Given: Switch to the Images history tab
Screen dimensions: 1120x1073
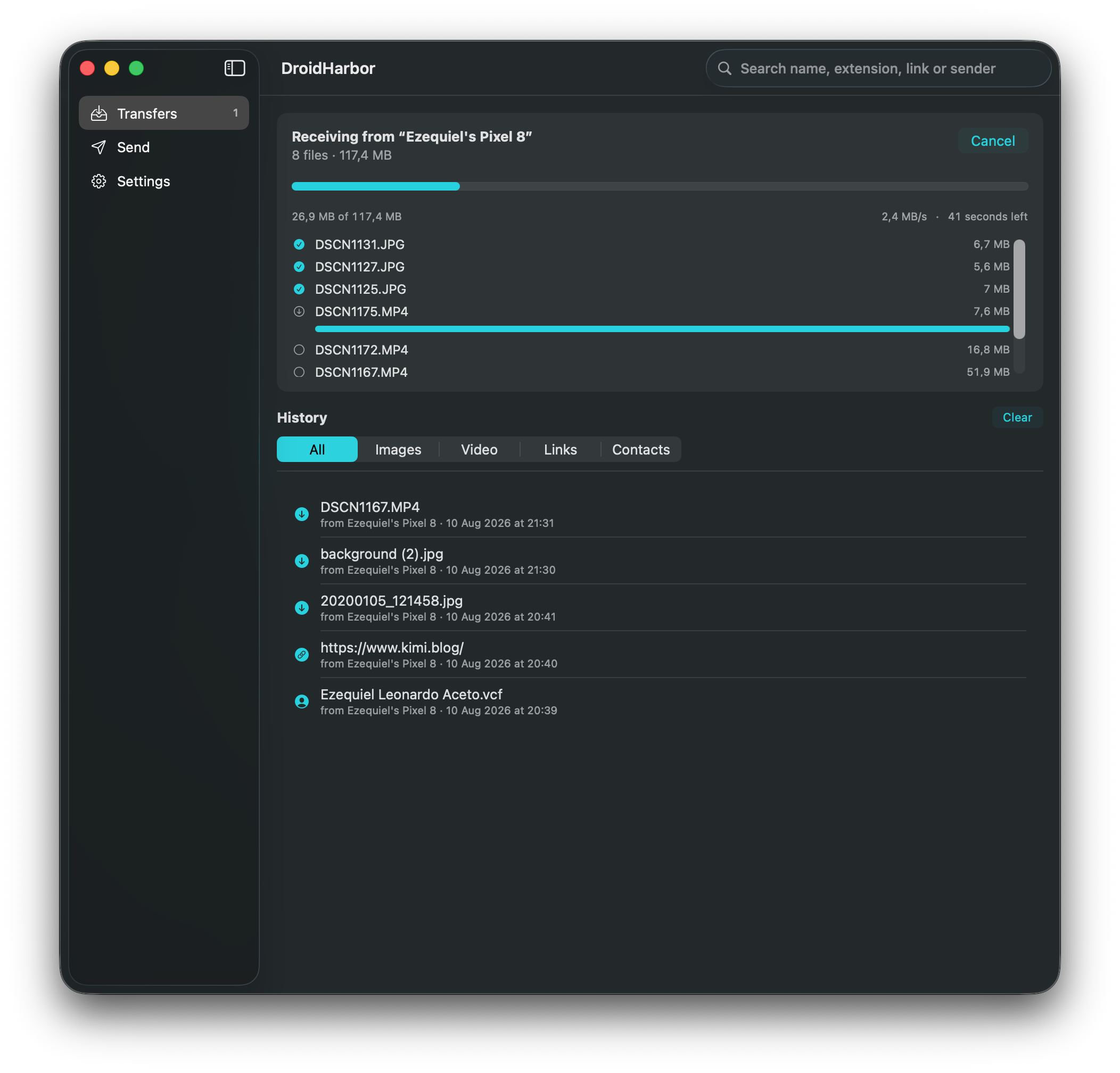Looking at the screenshot, I should coord(398,450).
